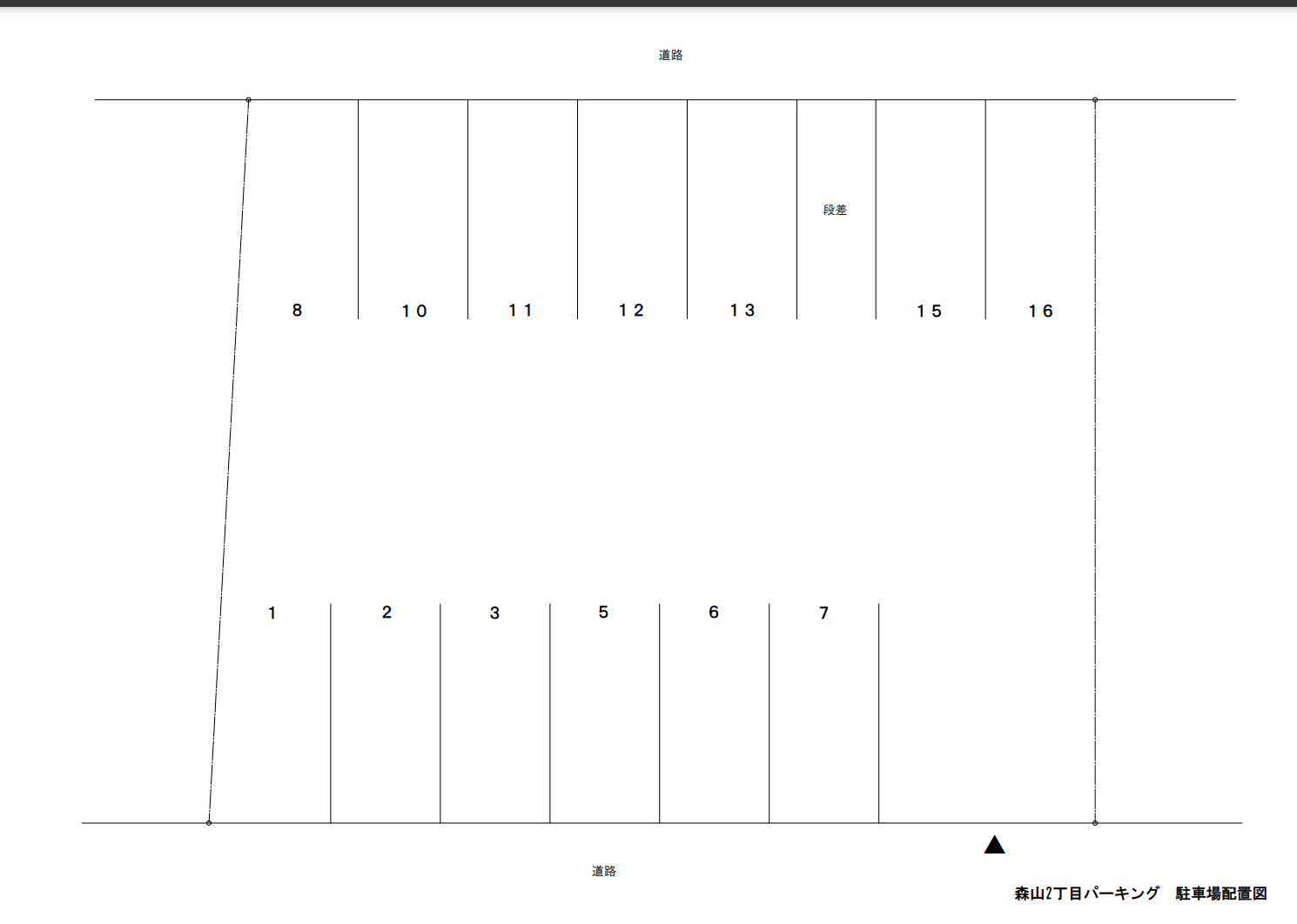Image resolution: width=1297 pixels, height=924 pixels.
Task: Select parking space 15 label
Action: (x=929, y=311)
